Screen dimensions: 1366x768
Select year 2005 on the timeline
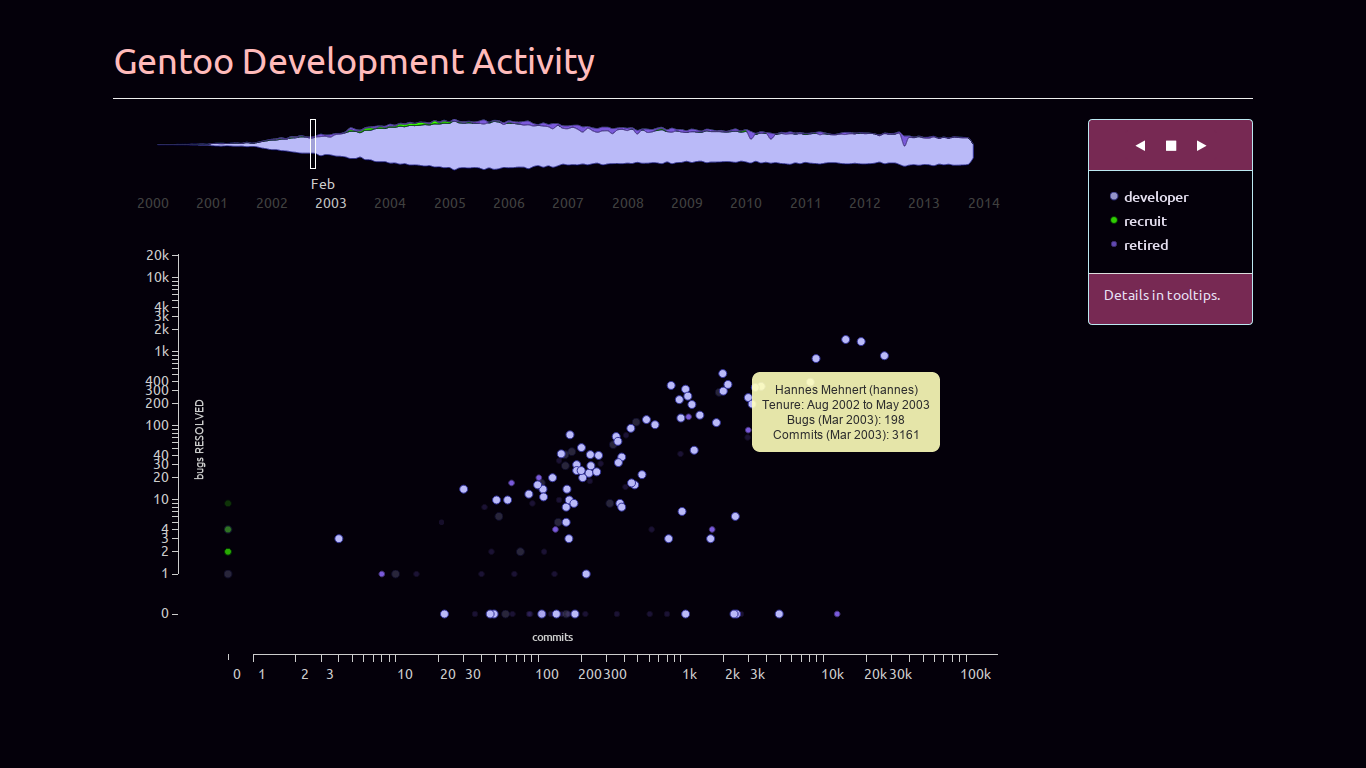tap(449, 204)
